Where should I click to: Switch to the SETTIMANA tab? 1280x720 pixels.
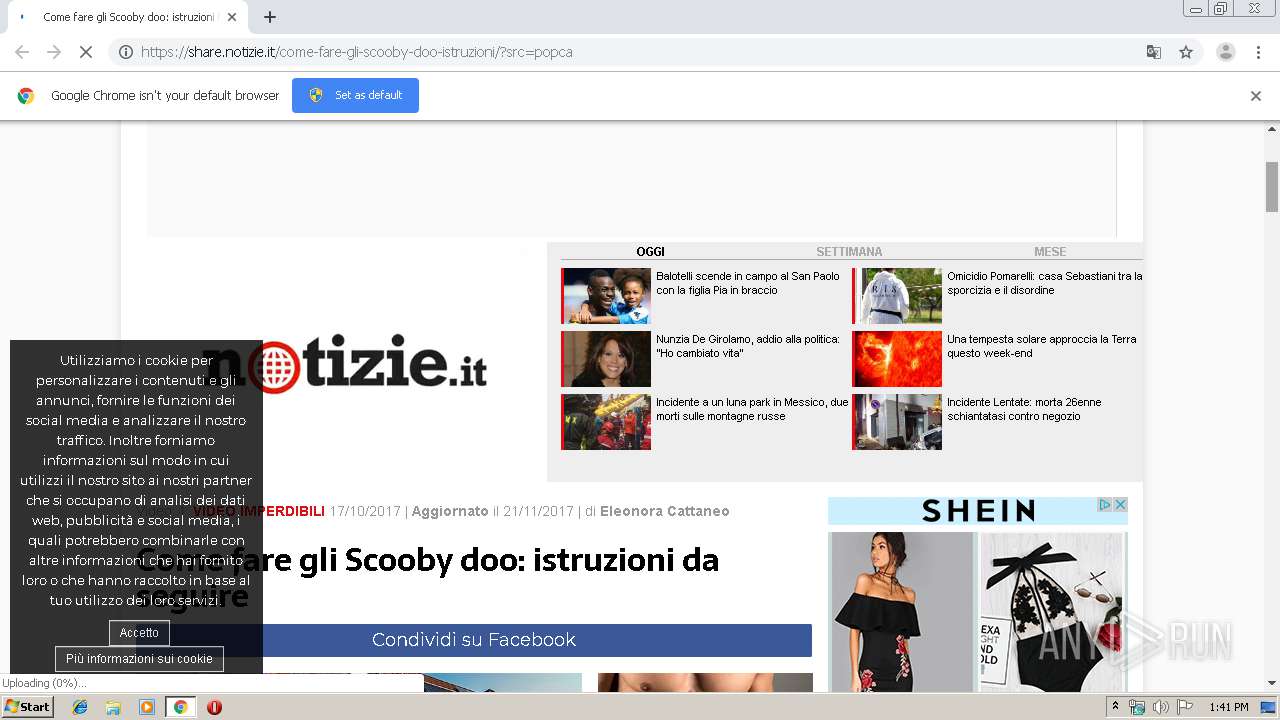(x=849, y=252)
